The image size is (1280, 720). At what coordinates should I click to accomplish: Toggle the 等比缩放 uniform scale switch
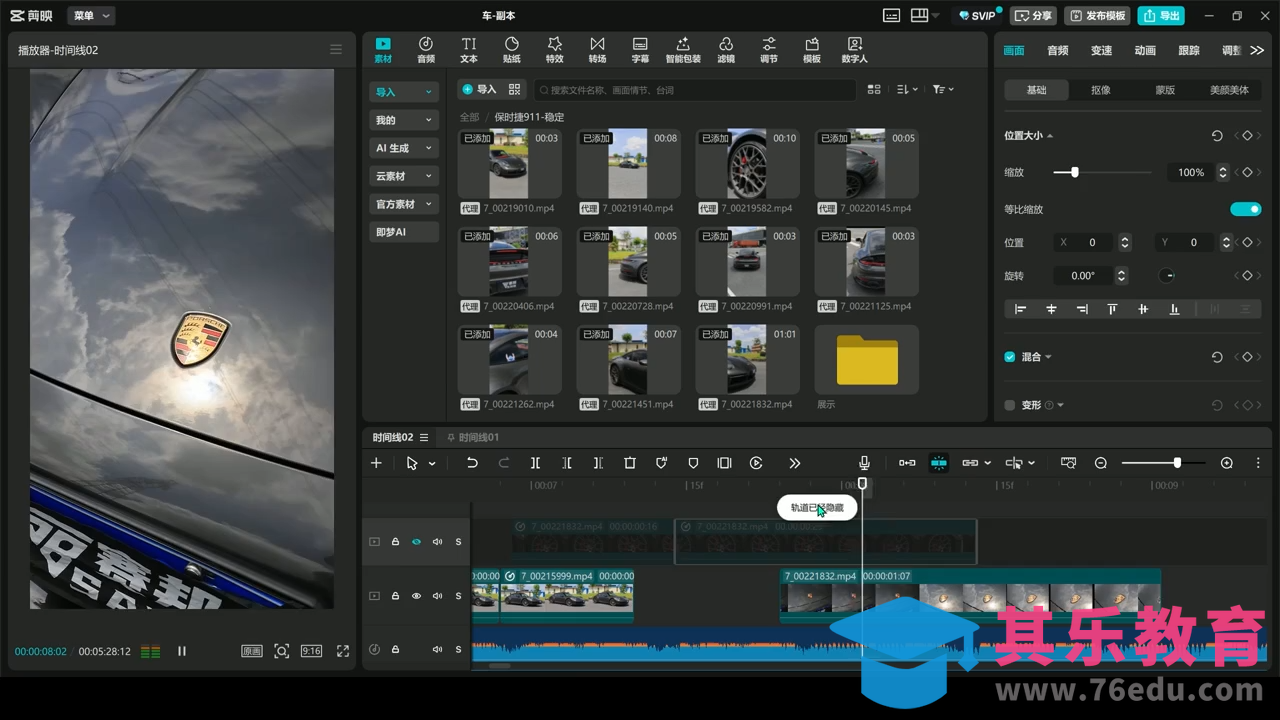coord(1245,209)
